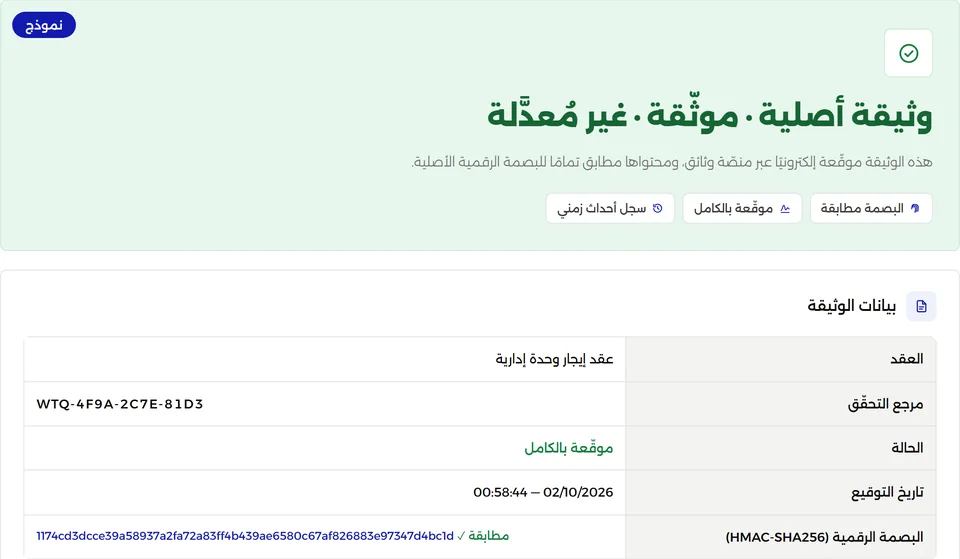Click the البصمة مطابقة chip label
Screen dimensions: 960x559
pyautogui.click(x=862, y=208)
